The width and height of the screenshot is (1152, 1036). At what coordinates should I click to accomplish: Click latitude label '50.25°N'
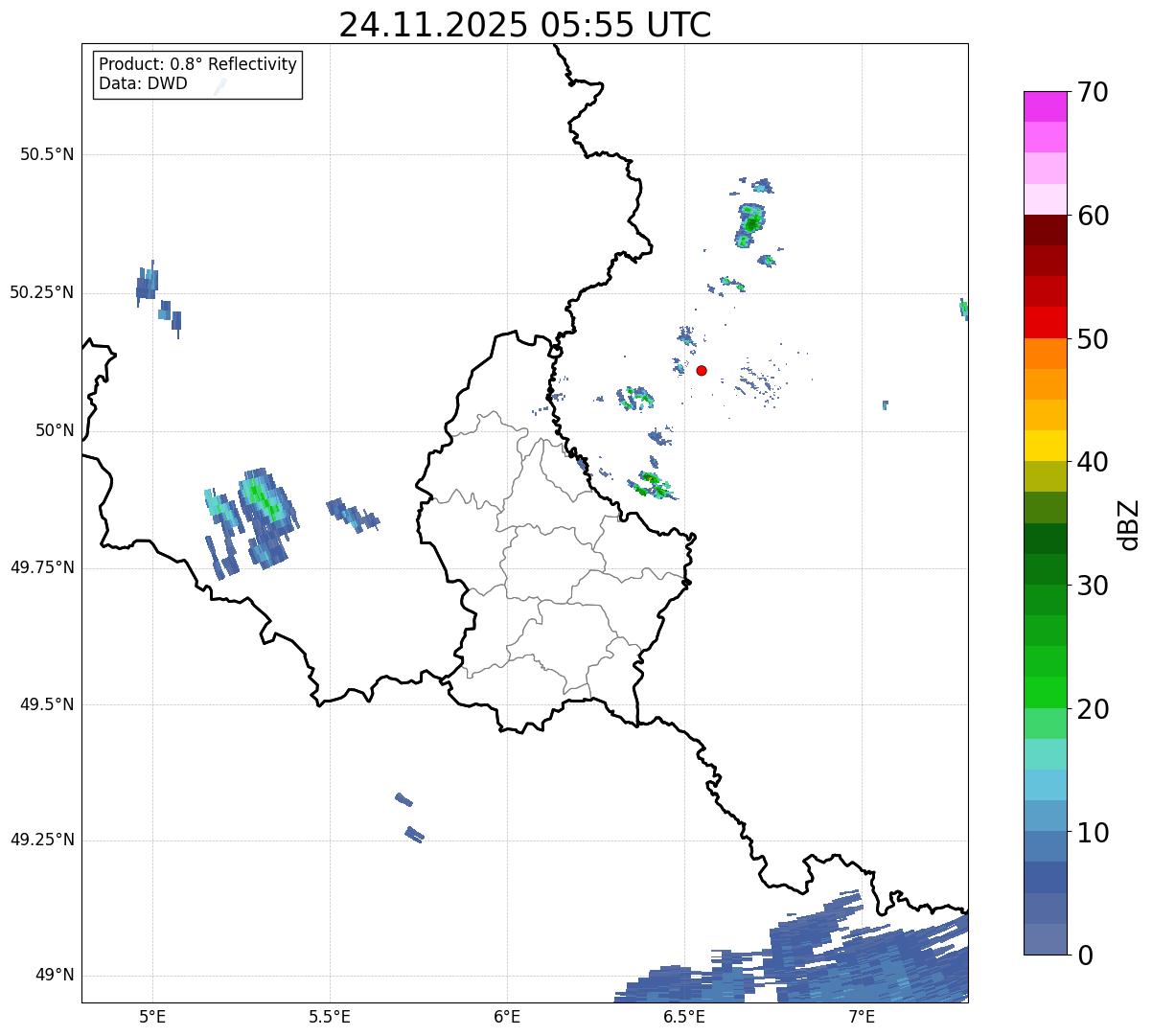[x=42, y=292]
